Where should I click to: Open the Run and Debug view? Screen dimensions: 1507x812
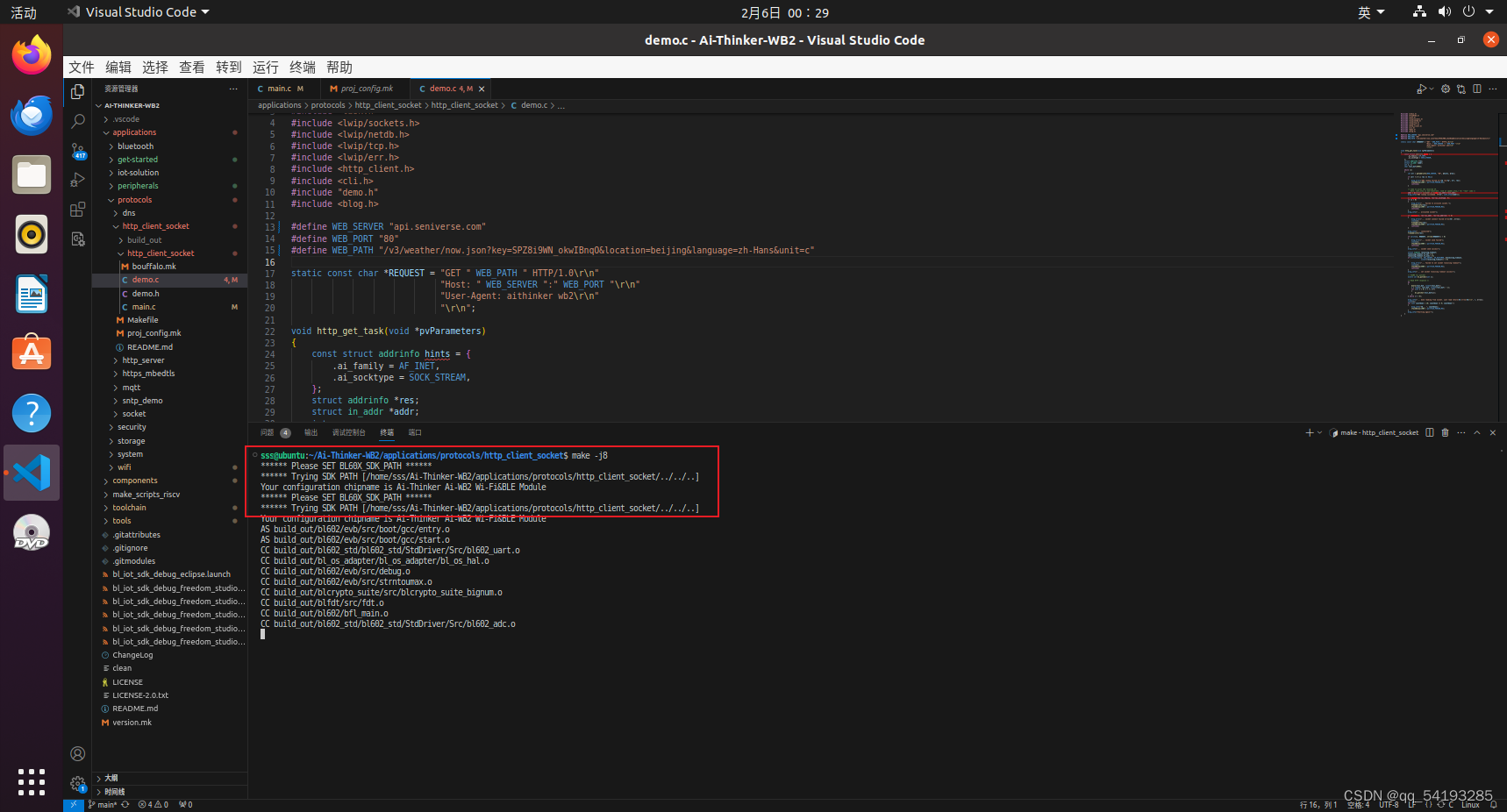77,180
